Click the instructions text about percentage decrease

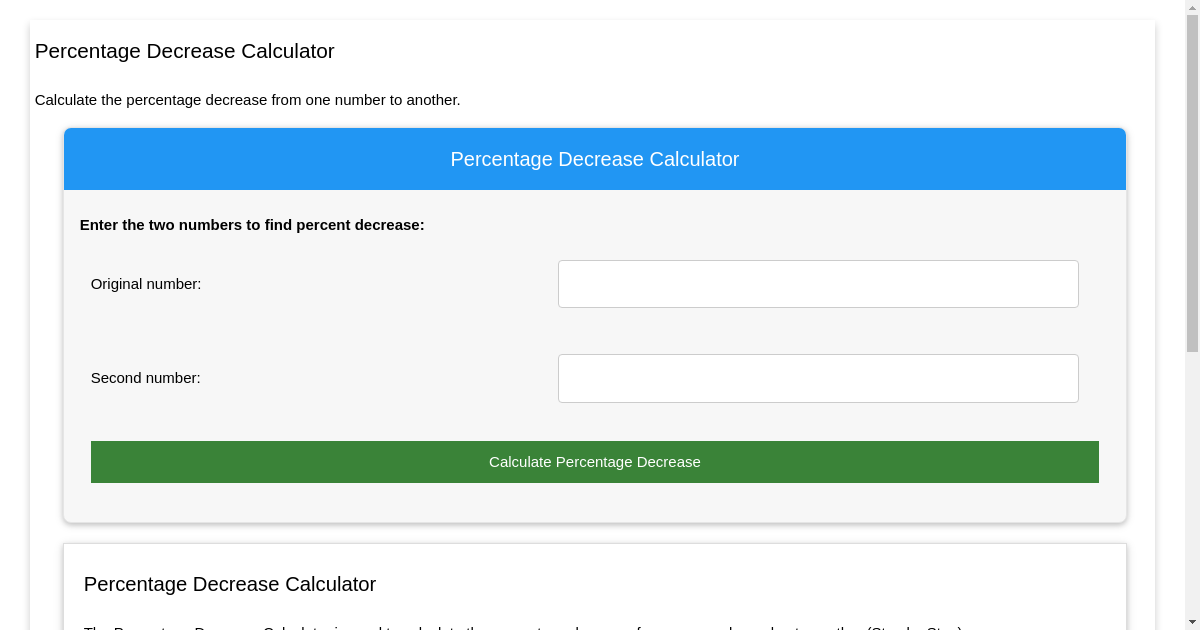pos(247,100)
